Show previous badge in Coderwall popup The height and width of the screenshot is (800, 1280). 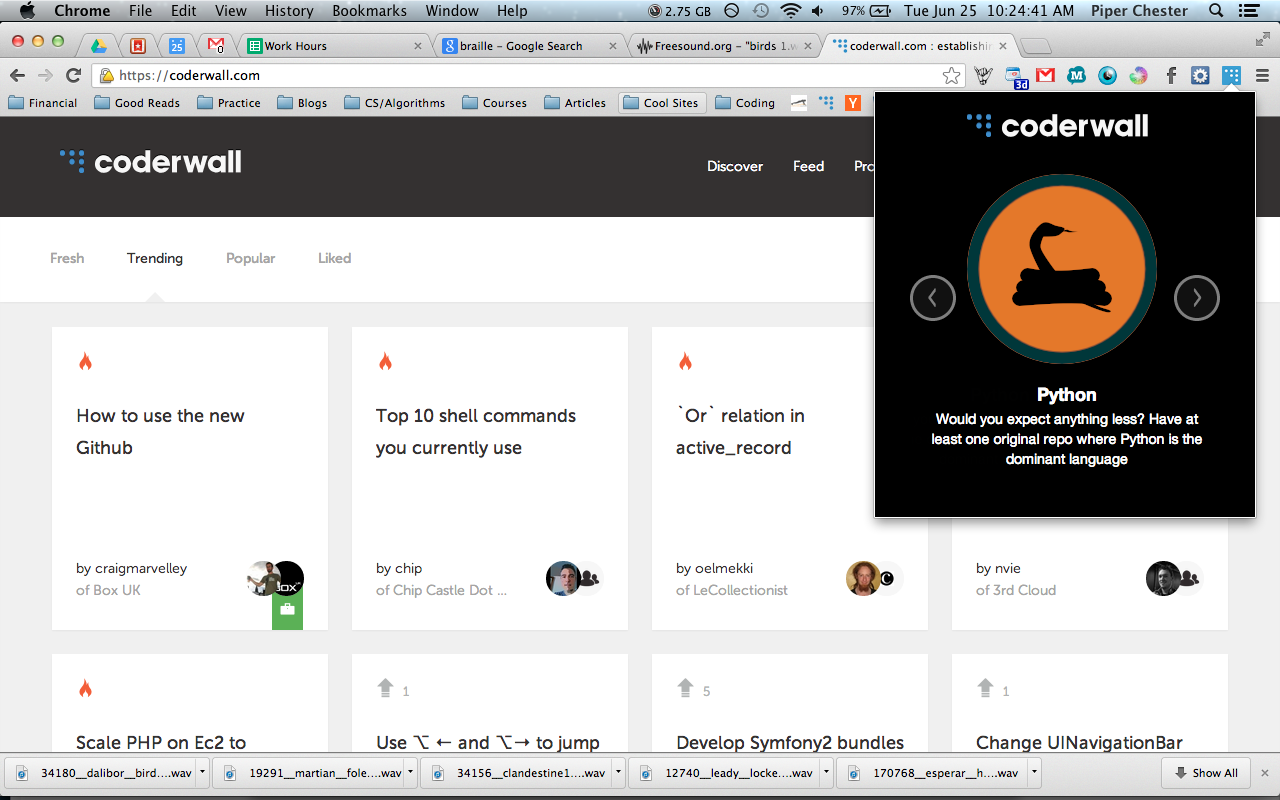click(x=933, y=297)
